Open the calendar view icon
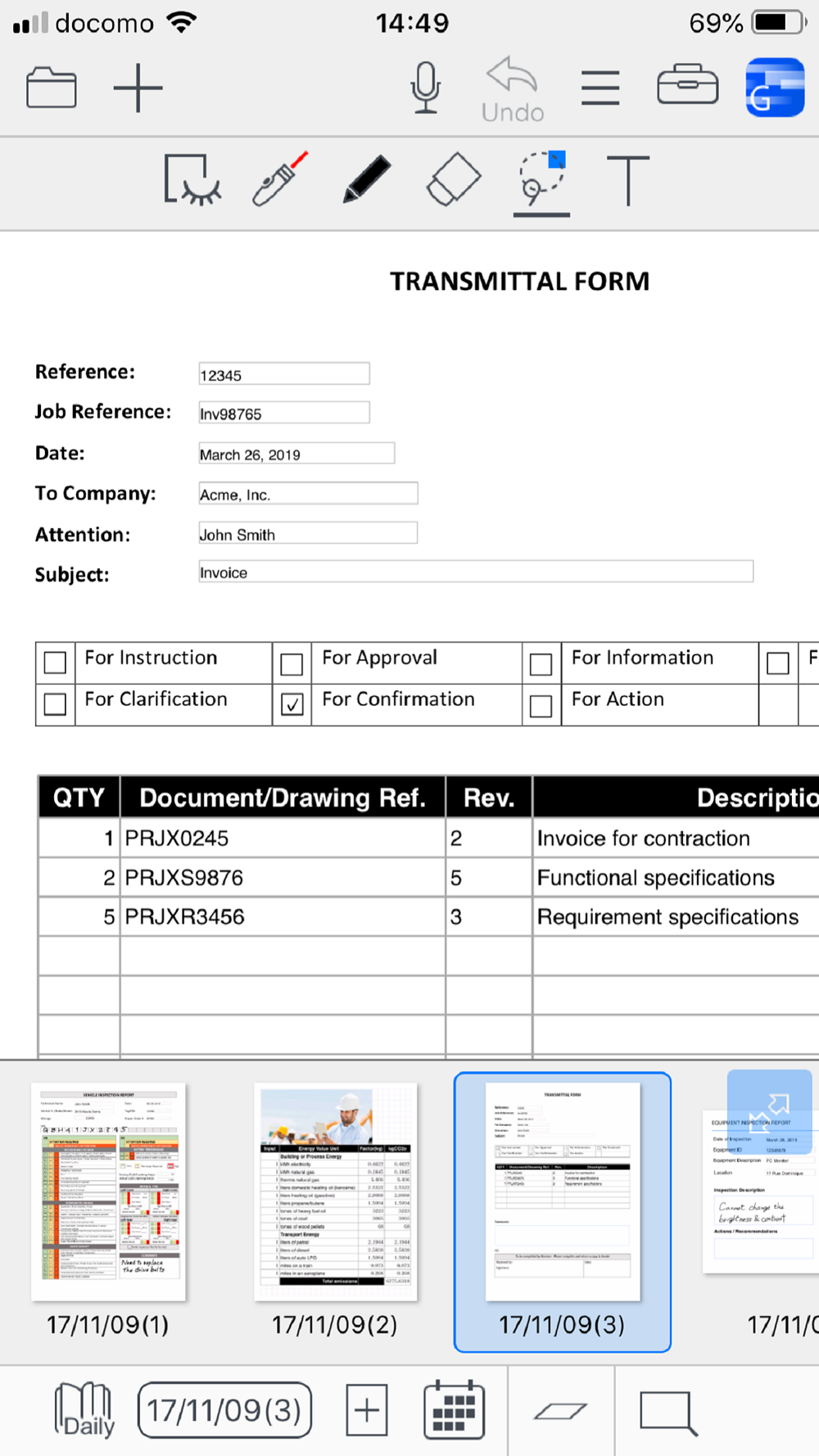This screenshot has height=1456, width=819. click(454, 1409)
